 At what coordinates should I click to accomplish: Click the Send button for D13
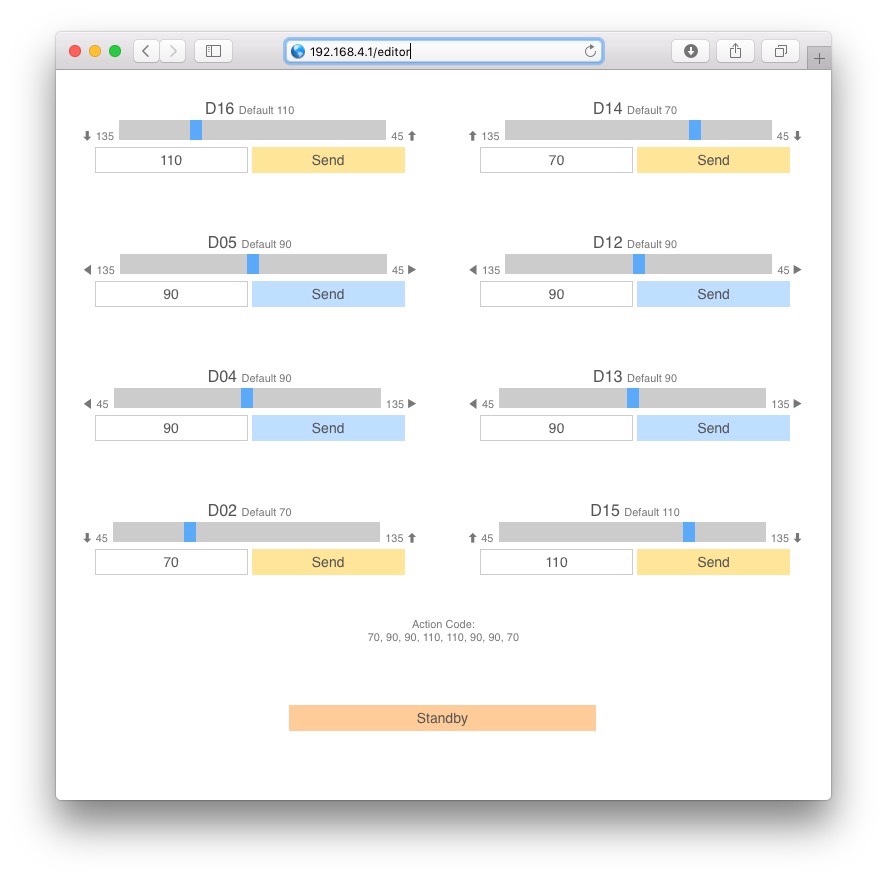pyautogui.click(x=713, y=428)
